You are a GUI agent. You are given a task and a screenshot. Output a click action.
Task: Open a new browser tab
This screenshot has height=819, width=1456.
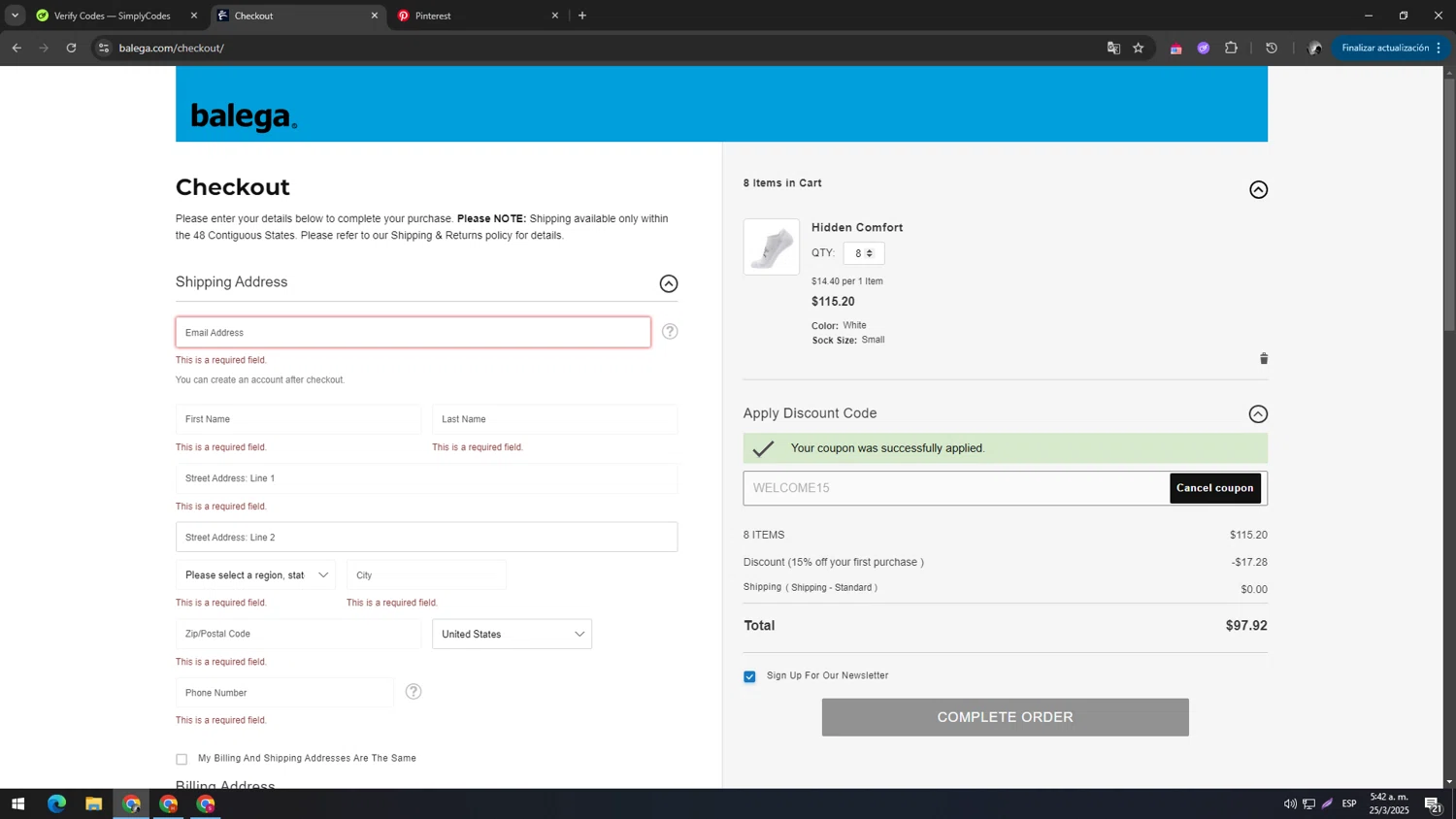(x=582, y=16)
